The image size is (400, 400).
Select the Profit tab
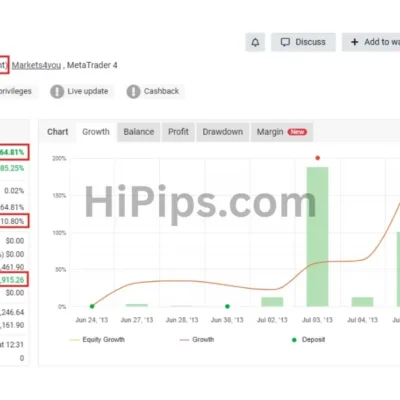pos(178,132)
